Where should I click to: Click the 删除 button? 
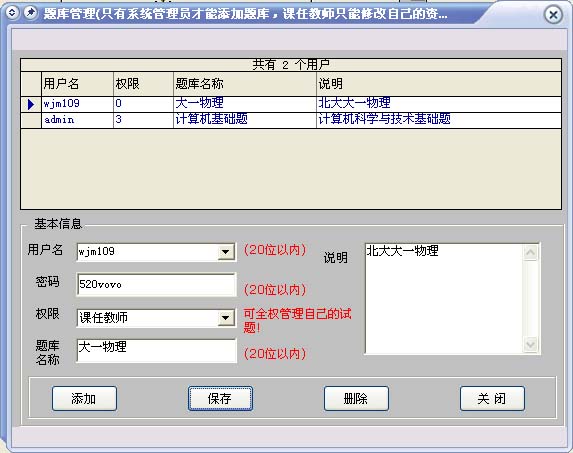tap(356, 399)
